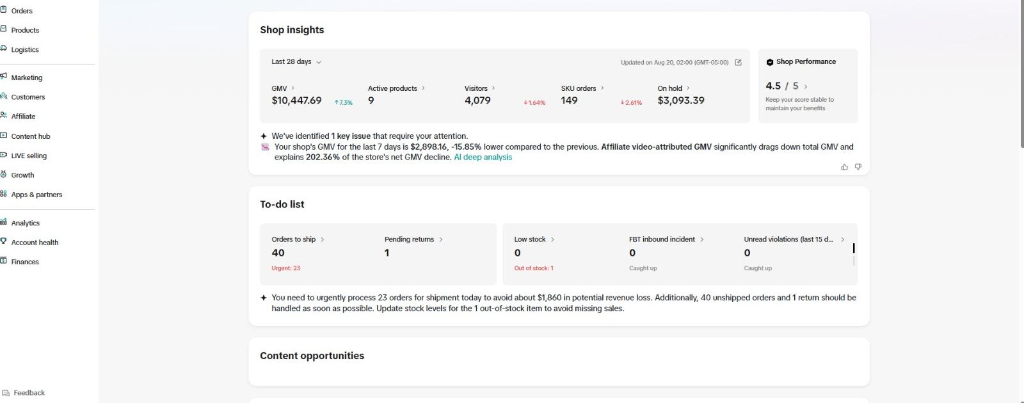Go to Customers section
1024x403 pixels.
28,97
